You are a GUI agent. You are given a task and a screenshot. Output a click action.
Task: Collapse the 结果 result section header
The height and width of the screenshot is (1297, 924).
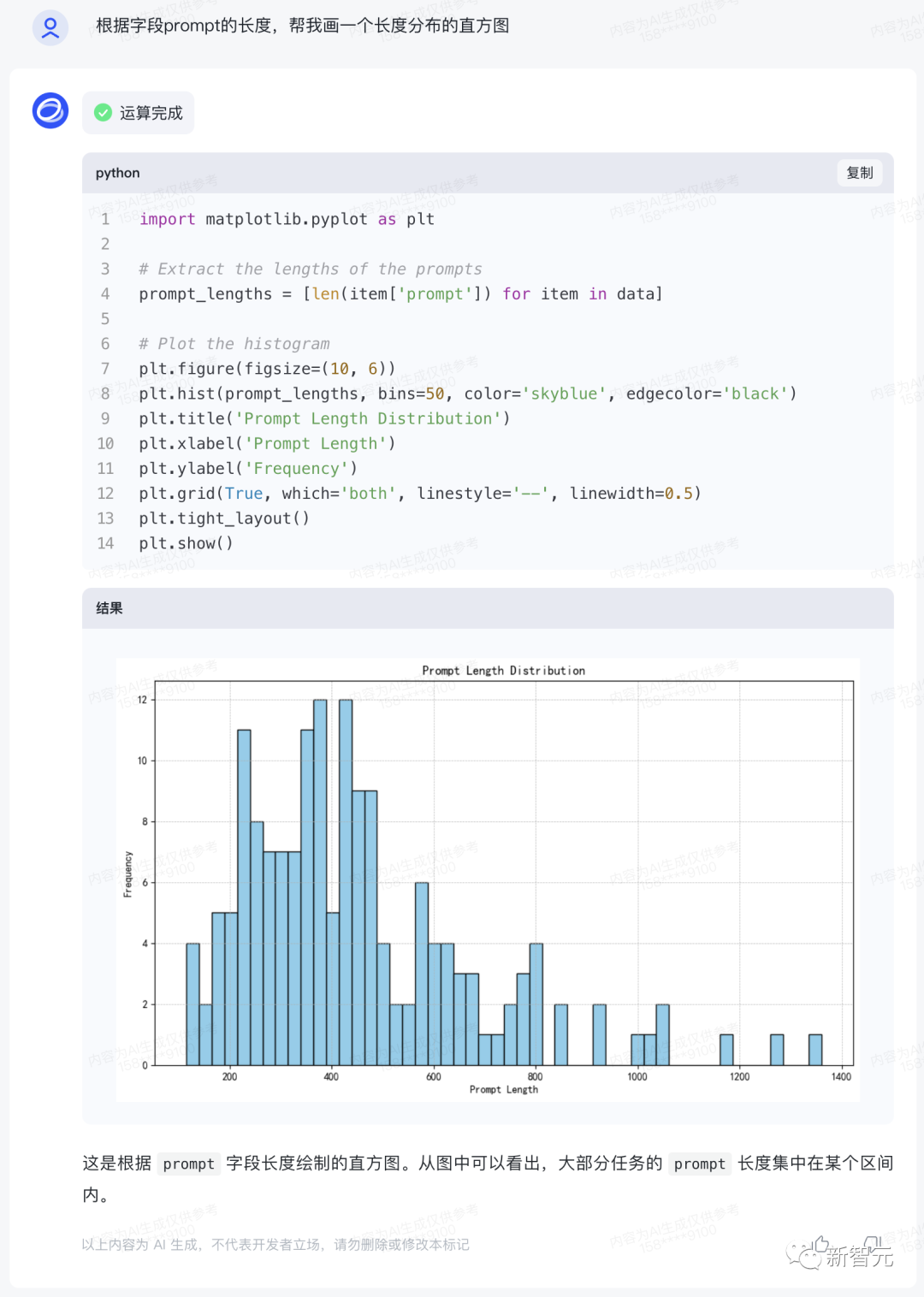[x=488, y=608]
